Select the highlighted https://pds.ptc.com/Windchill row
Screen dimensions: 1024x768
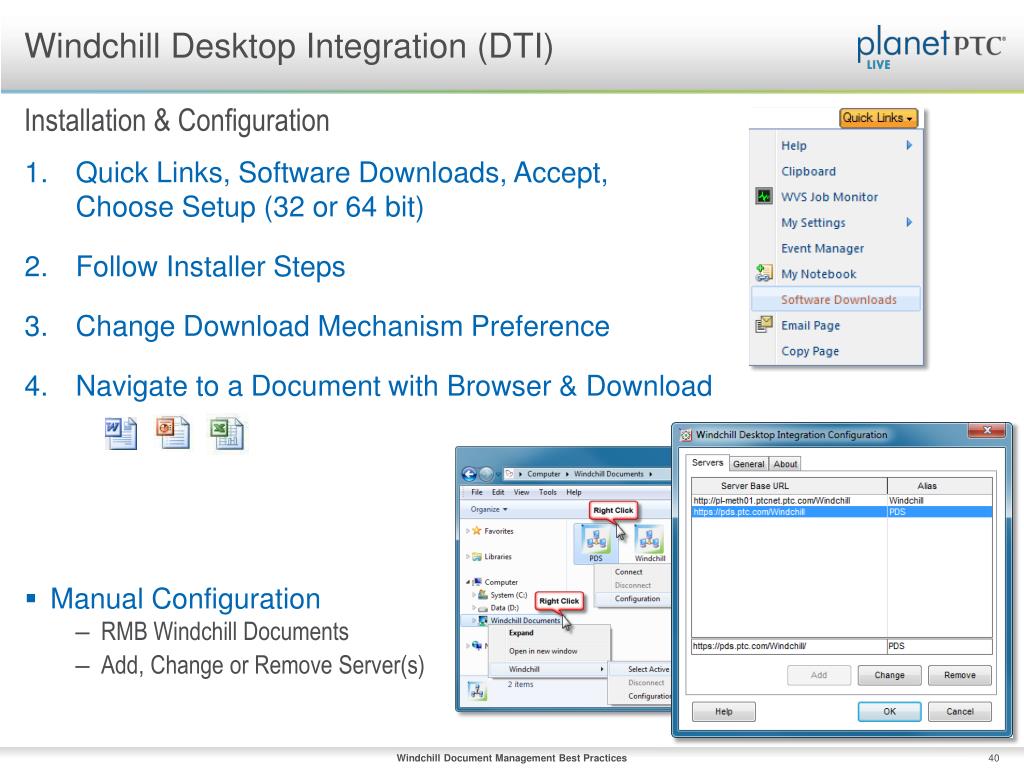pos(842,512)
